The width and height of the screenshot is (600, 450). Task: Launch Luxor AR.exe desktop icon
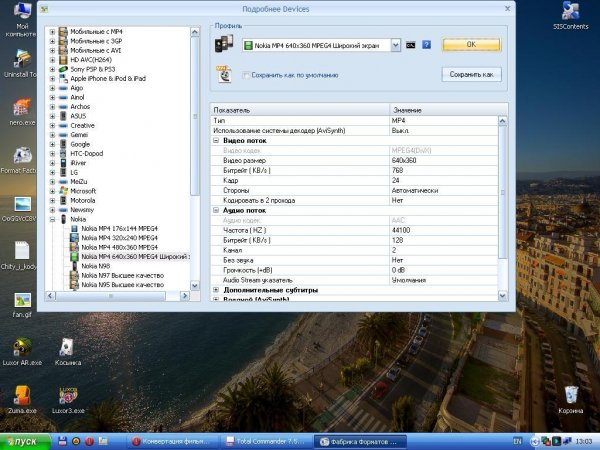coord(22,352)
